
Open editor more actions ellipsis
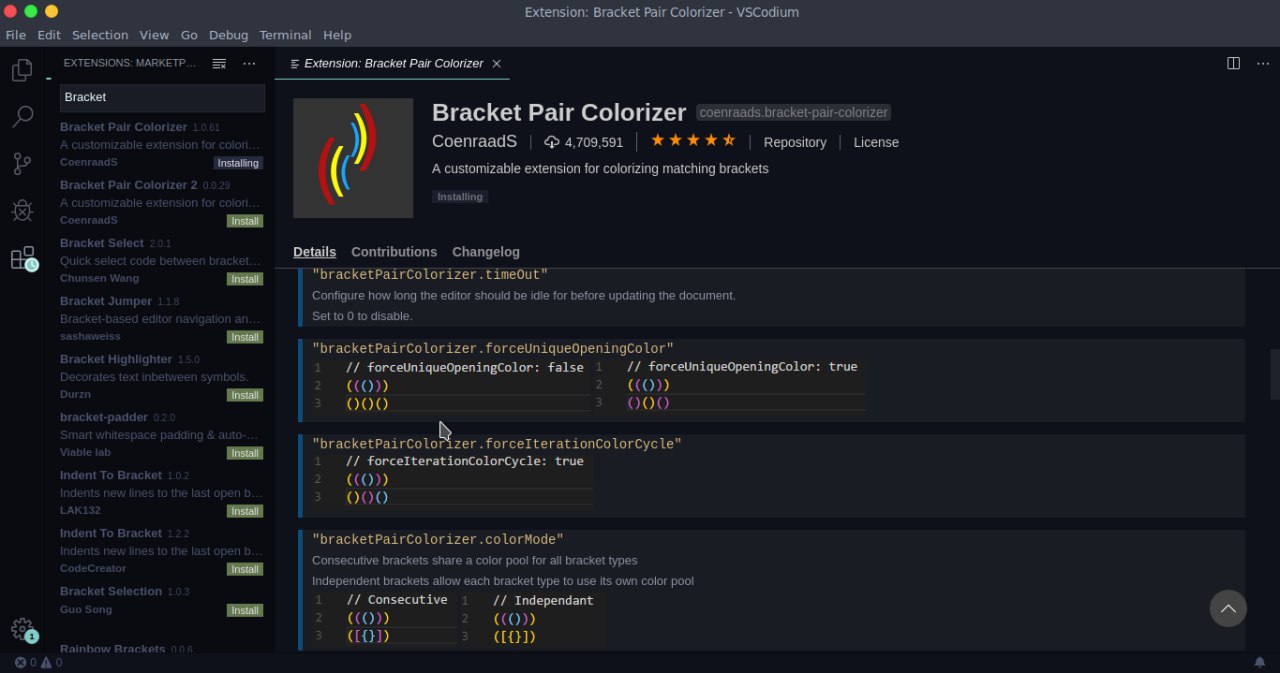1262,63
